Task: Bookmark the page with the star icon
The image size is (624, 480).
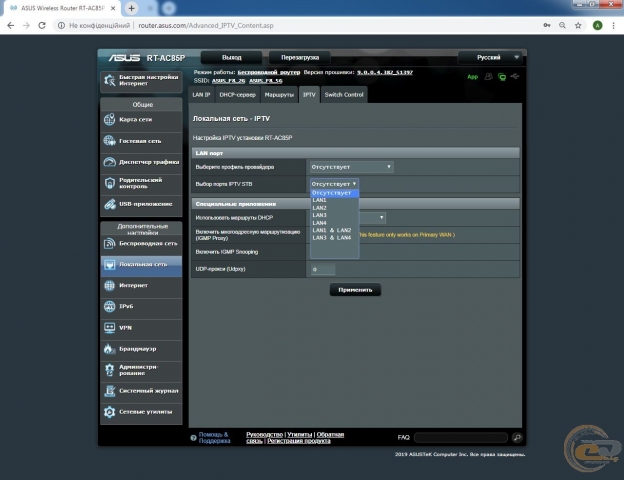Action: coord(579,25)
